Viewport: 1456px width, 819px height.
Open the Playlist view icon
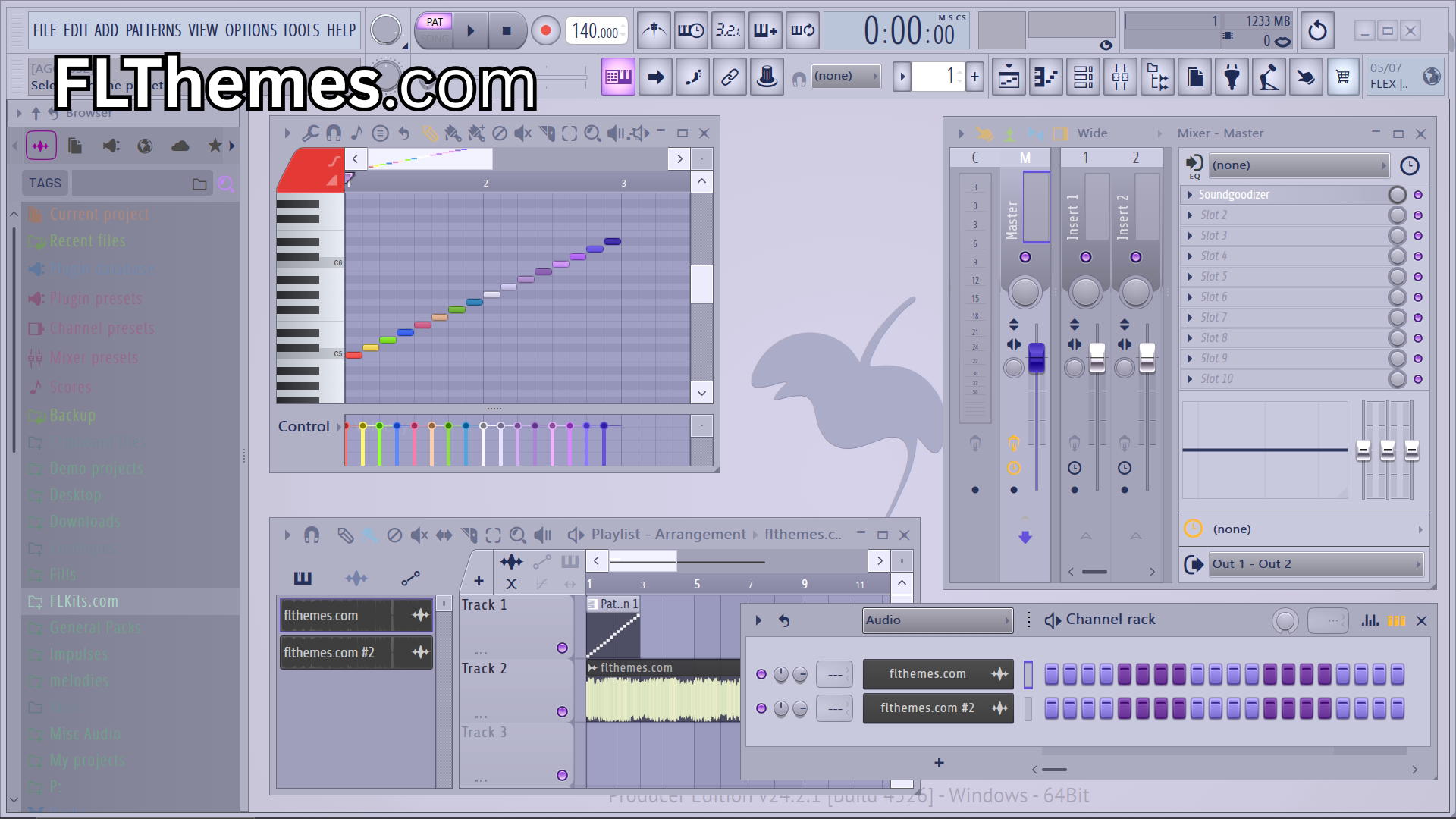[x=1009, y=77]
